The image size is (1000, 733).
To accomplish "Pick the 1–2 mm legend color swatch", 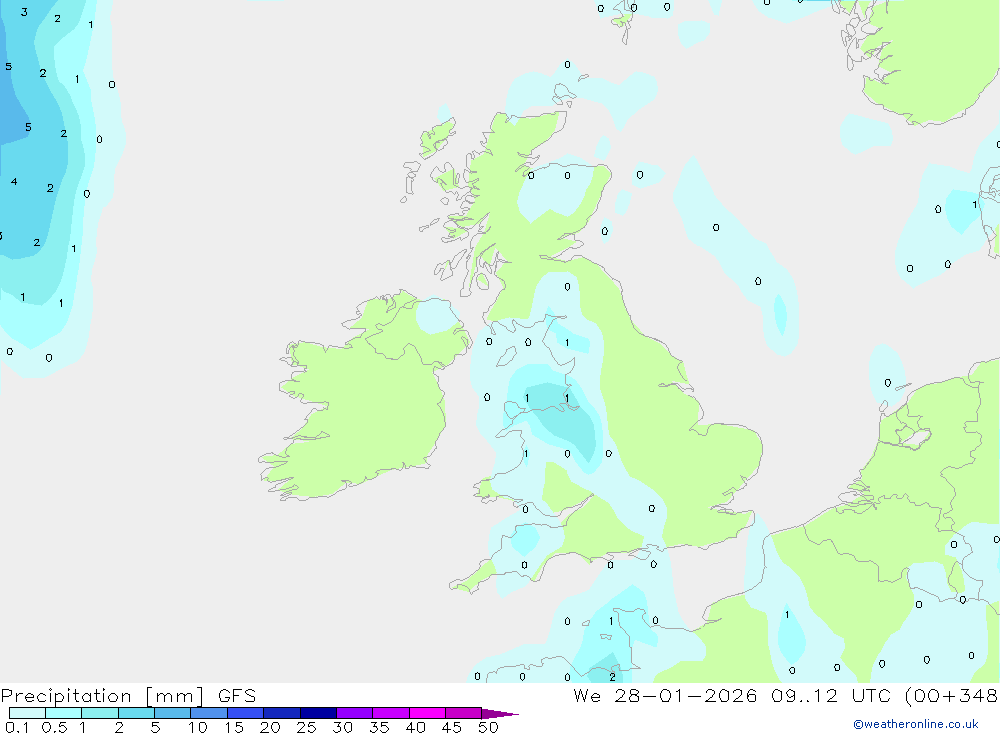I will click(100, 713).
